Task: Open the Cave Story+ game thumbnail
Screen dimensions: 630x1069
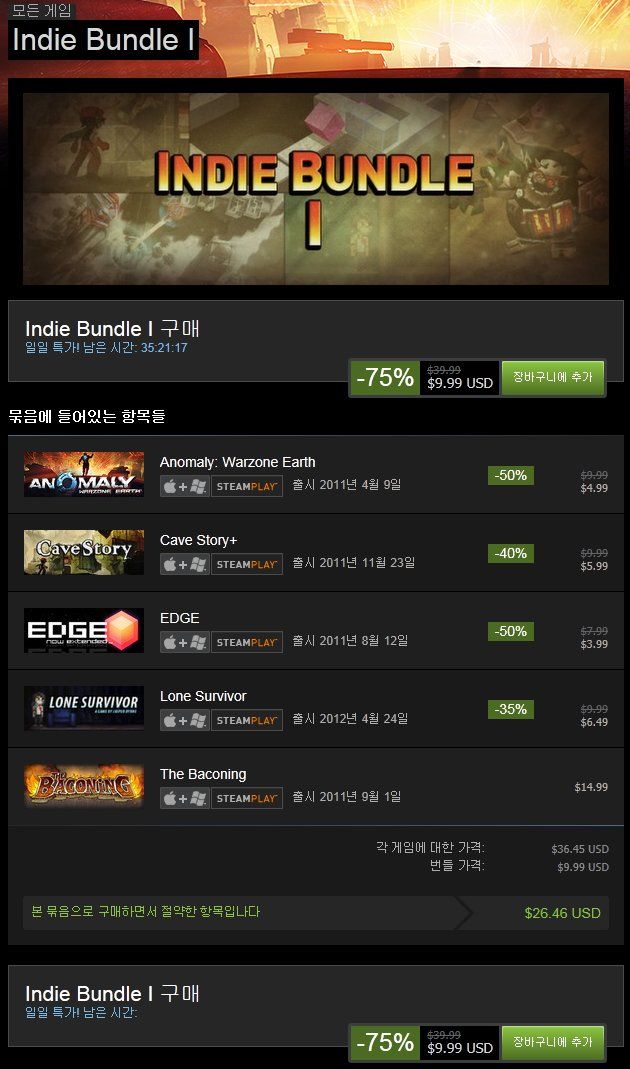Action: pos(84,552)
